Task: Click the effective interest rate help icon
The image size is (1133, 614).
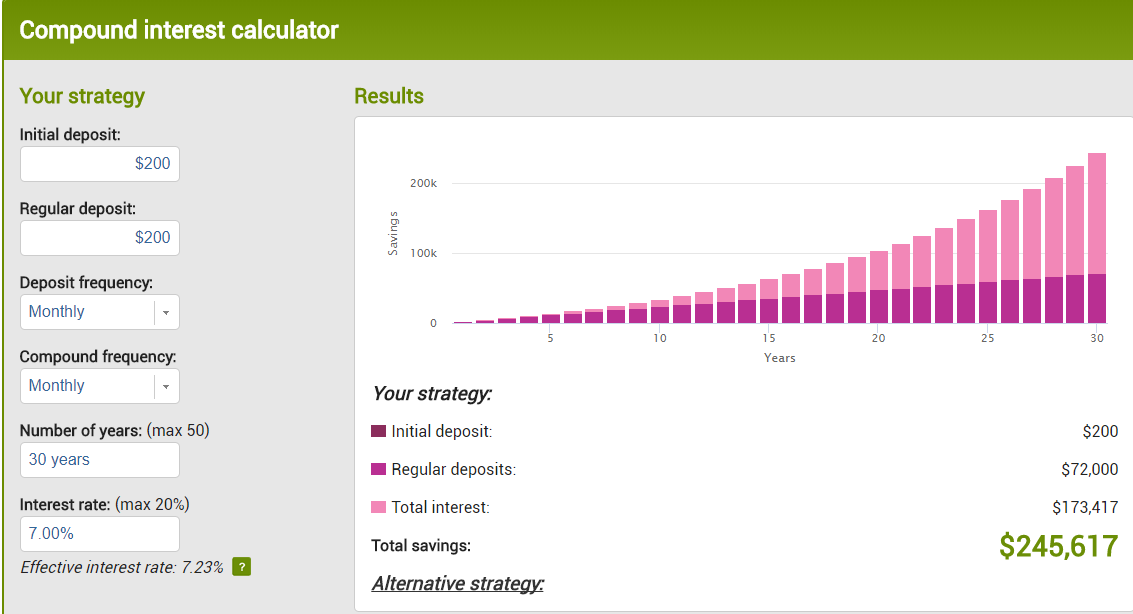Action: tap(241, 567)
